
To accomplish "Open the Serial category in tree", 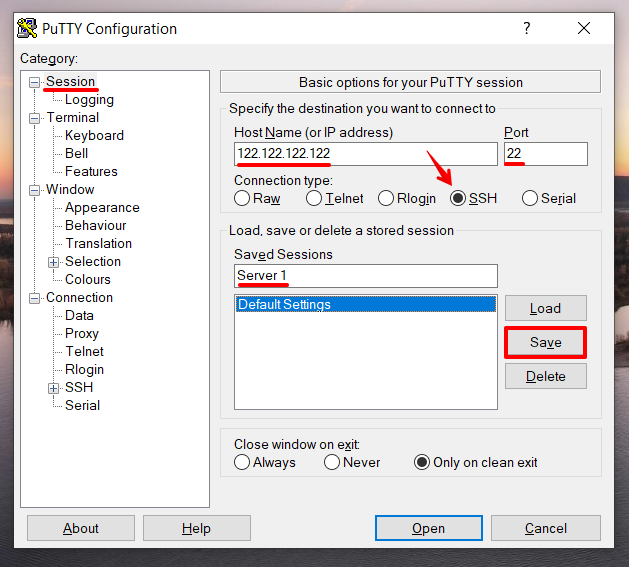I will pyautogui.click(x=83, y=406).
